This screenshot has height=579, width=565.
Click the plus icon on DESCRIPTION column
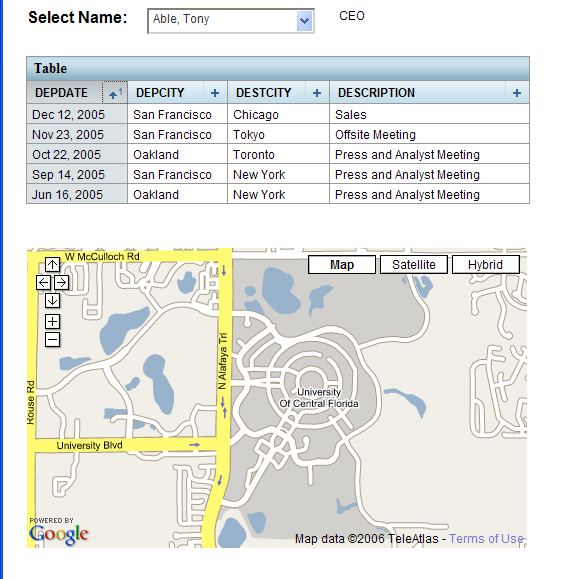(517, 93)
